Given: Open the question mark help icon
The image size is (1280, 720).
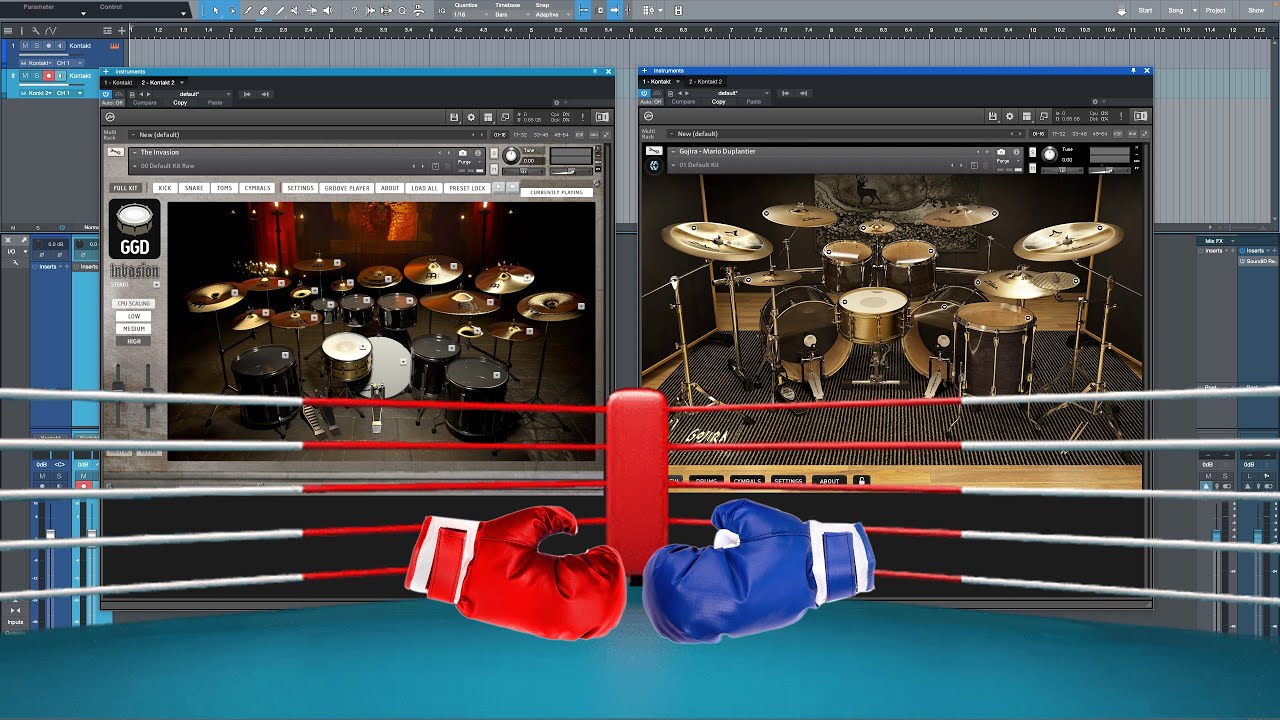Looking at the screenshot, I should 354,10.
